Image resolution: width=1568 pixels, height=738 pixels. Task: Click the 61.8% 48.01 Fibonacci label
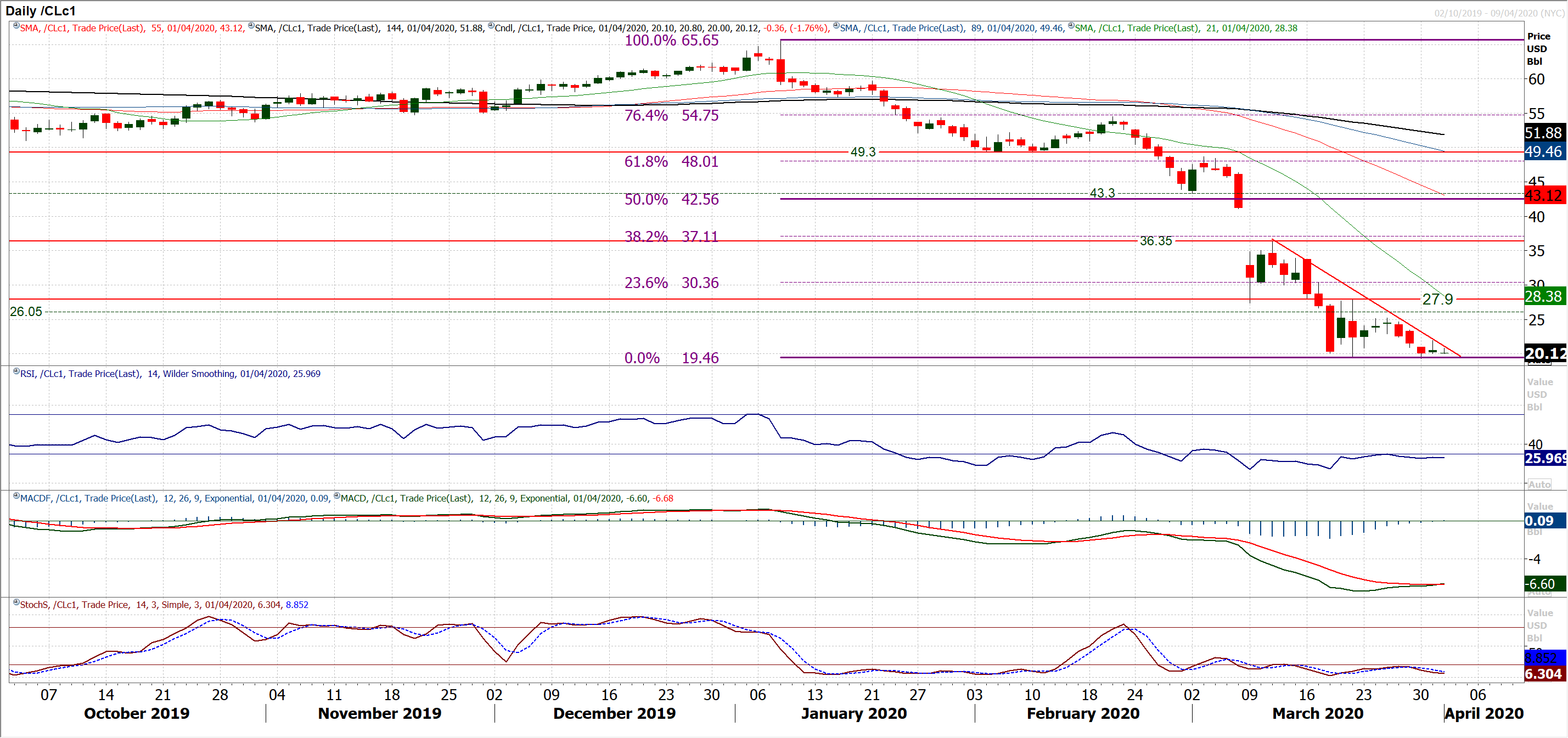tap(671, 161)
